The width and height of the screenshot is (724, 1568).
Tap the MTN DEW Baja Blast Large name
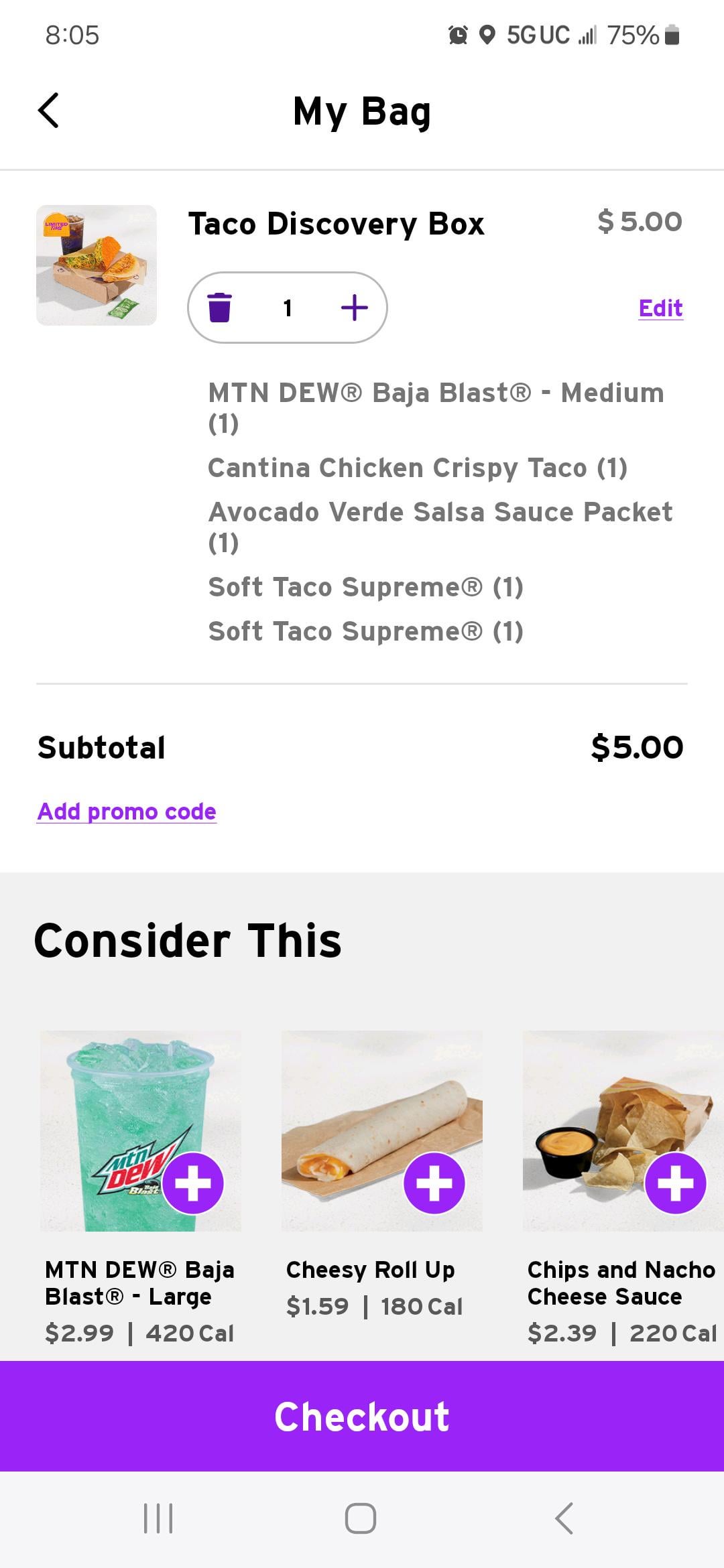click(x=139, y=1283)
